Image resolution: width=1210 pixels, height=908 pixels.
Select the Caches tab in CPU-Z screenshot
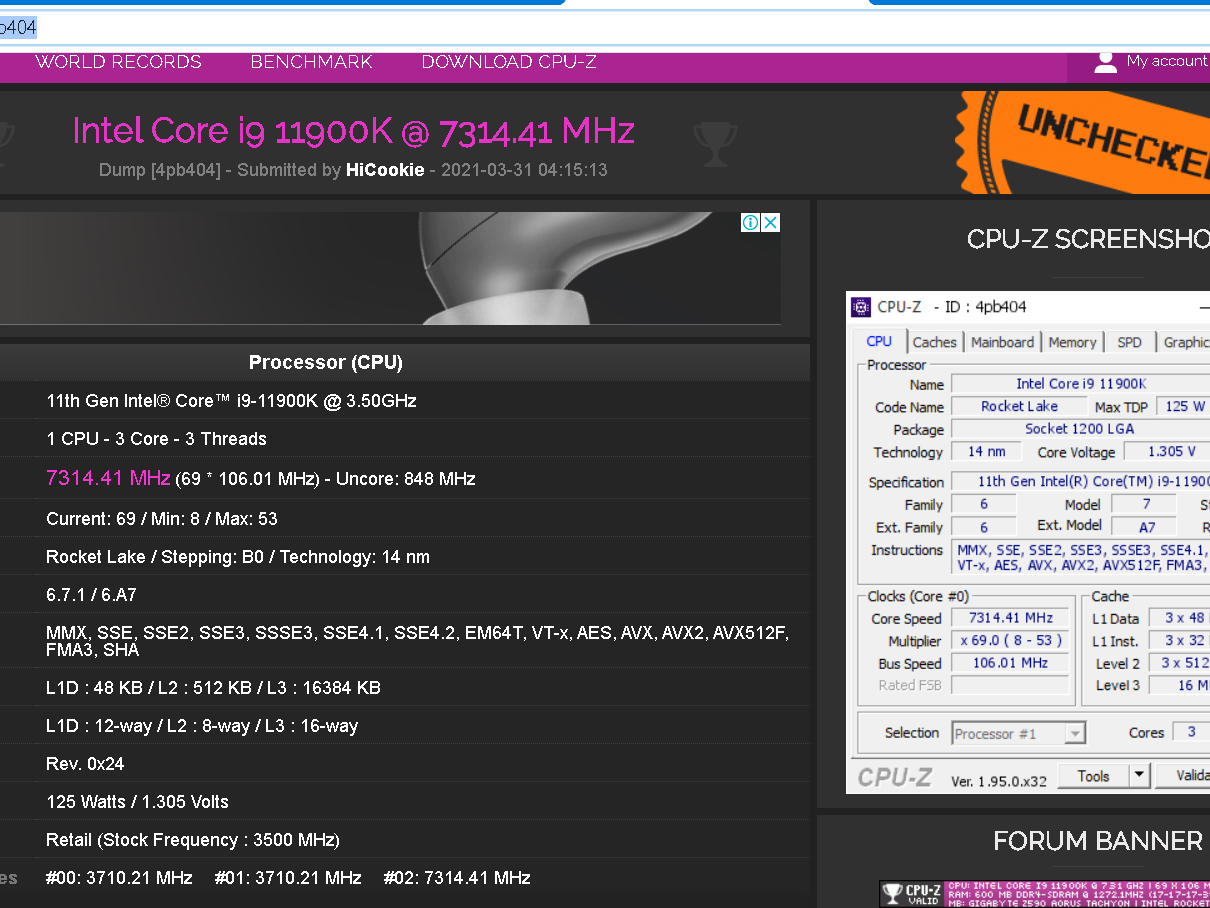(935, 342)
